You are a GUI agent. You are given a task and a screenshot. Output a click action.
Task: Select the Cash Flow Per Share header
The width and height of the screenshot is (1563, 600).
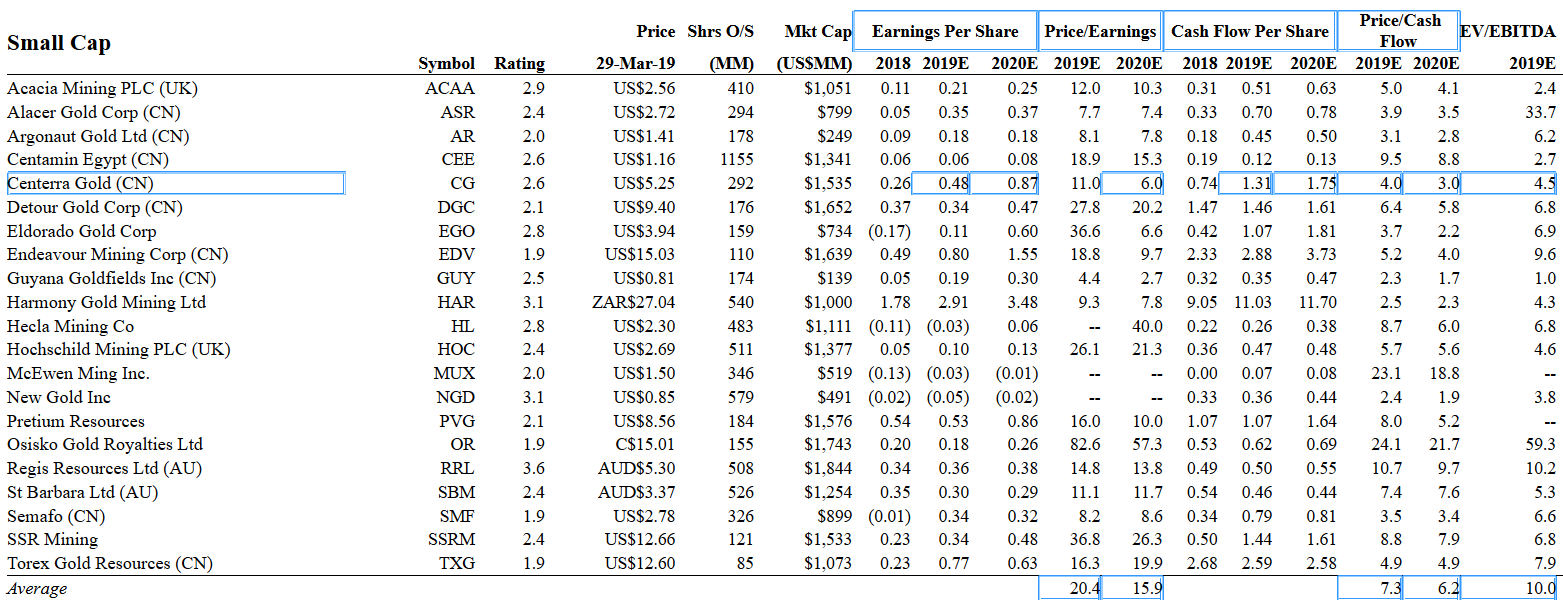coord(1249,32)
